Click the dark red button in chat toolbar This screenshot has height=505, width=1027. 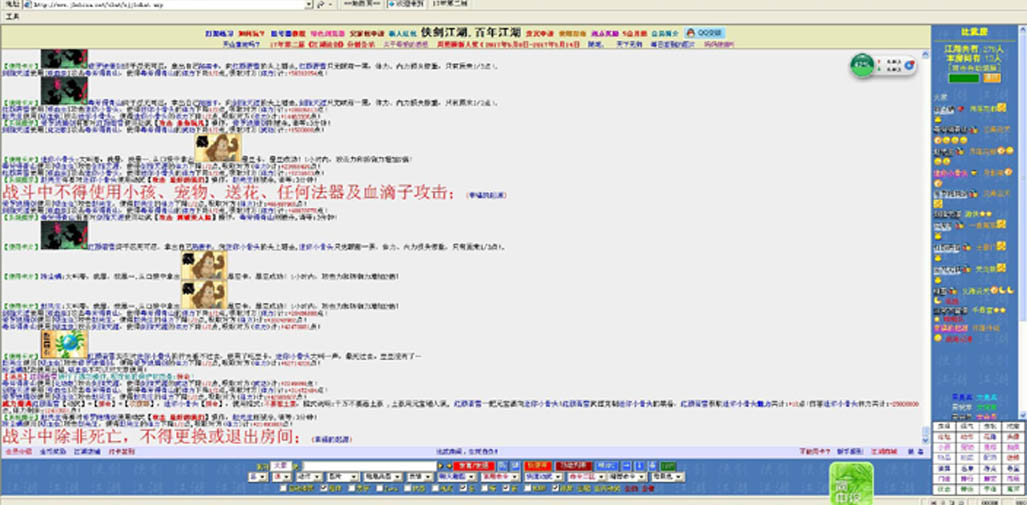(x=574, y=466)
